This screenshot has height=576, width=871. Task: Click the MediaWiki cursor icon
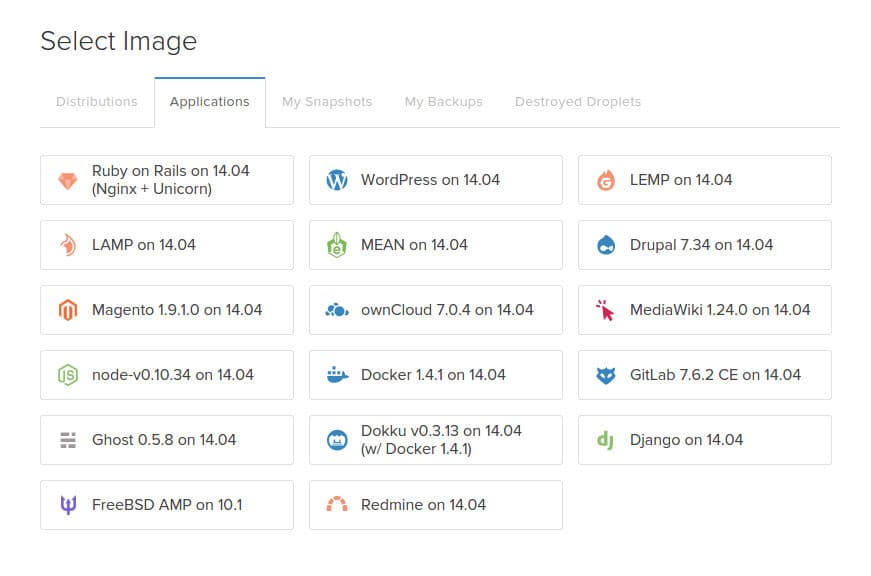click(x=605, y=310)
